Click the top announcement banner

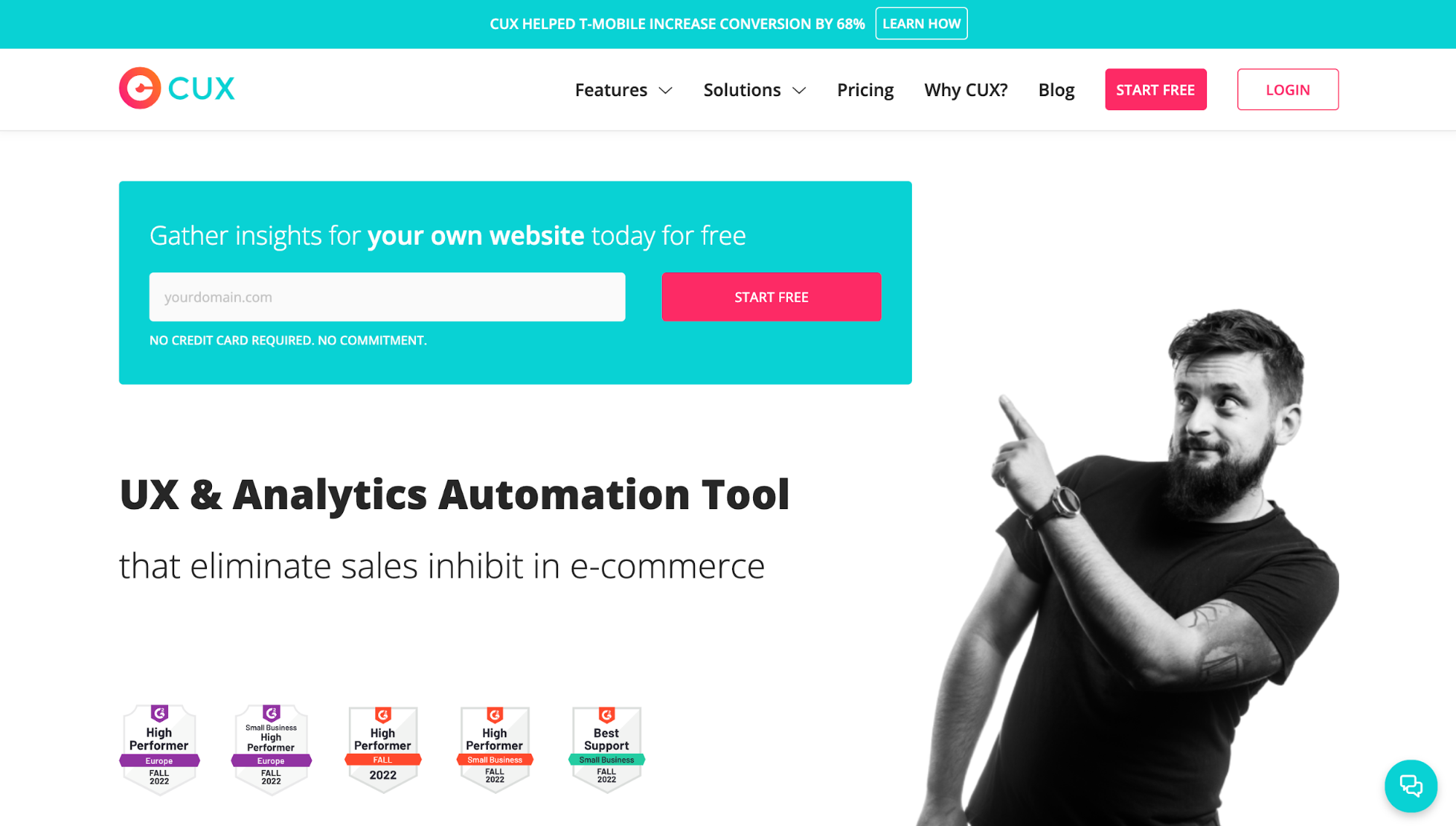[728, 24]
